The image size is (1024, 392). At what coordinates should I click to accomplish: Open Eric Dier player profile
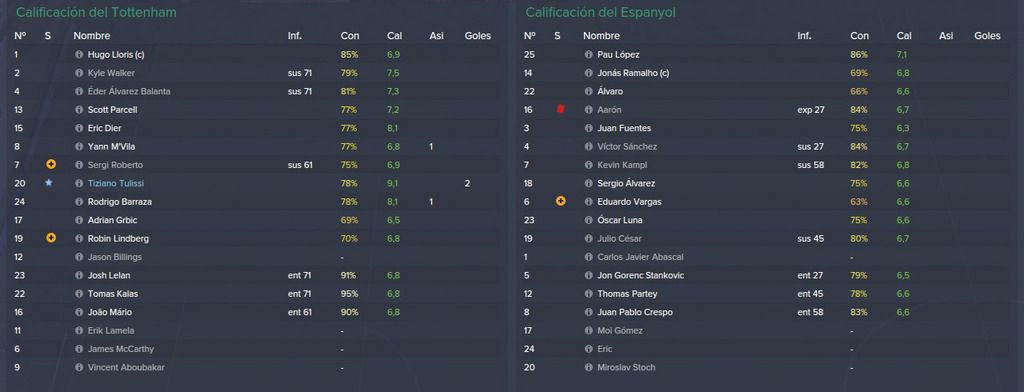pyautogui.click(x=104, y=128)
